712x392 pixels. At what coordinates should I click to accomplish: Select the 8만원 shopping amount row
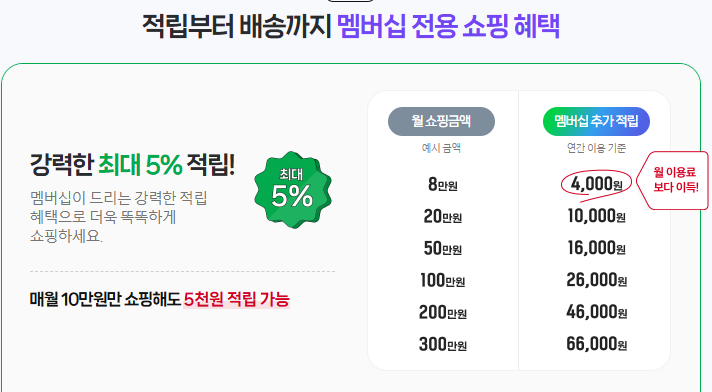click(x=443, y=184)
